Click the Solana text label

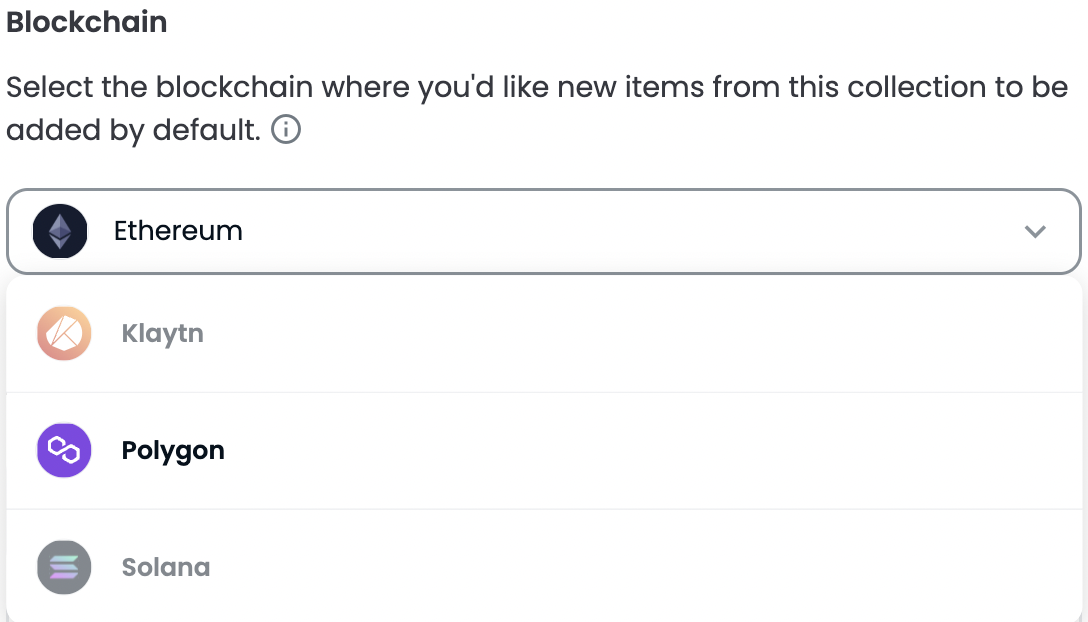[x=166, y=568]
